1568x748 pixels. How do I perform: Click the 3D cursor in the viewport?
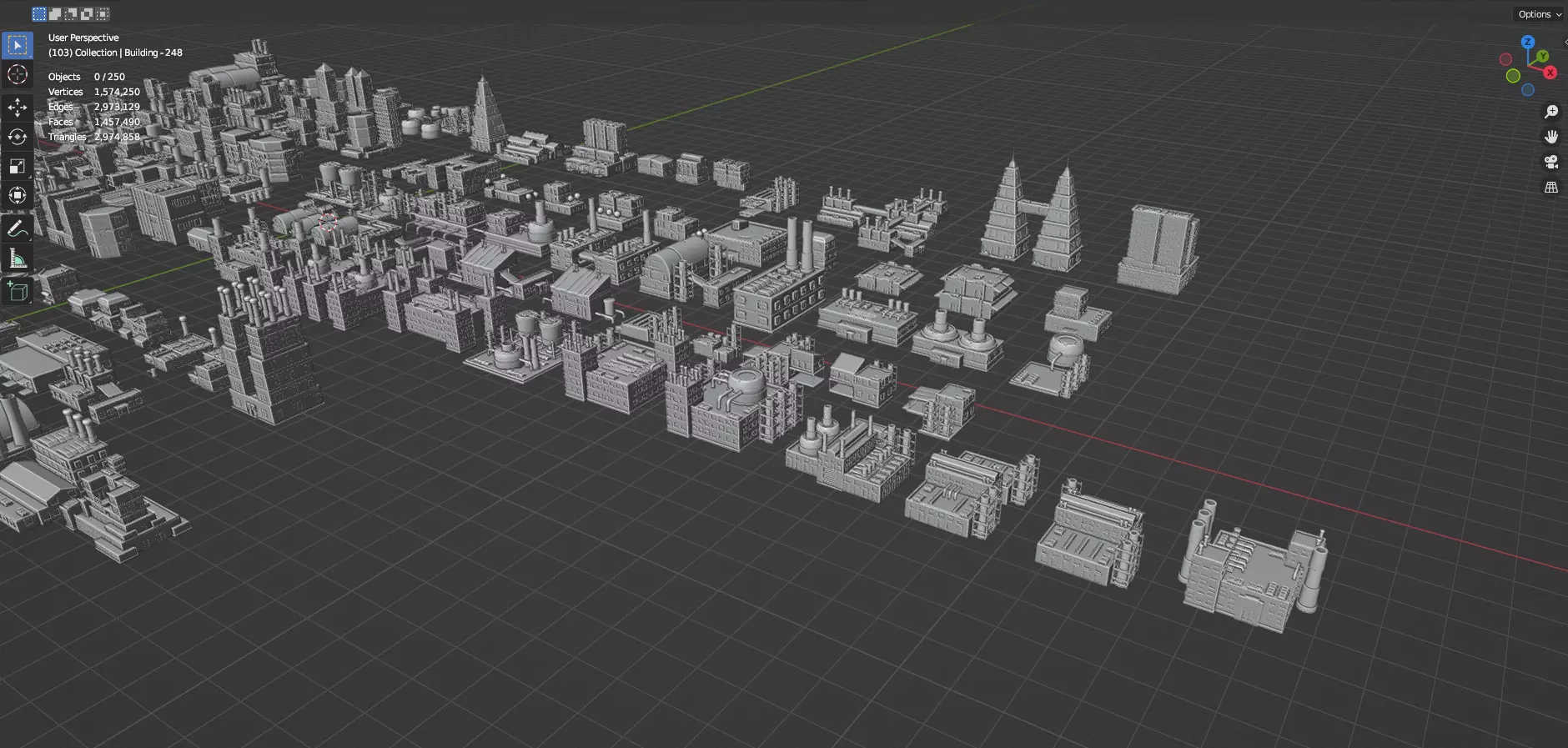pos(328,222)
